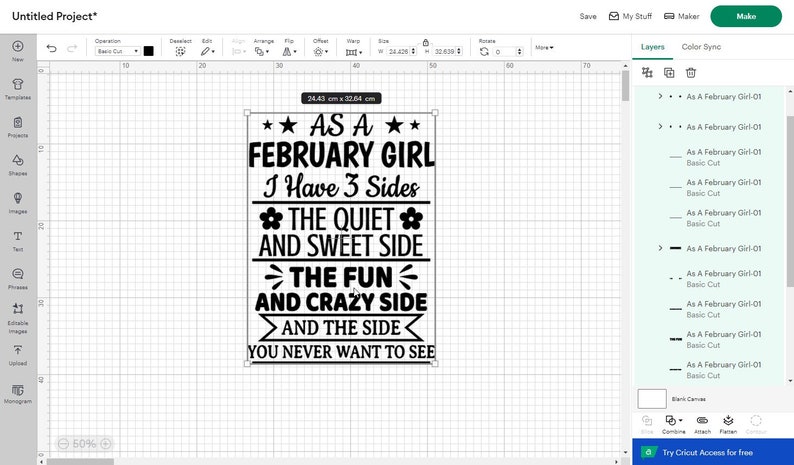This screenshot has width=794, height=465.
Task: Select the THE FUN thumbnail layer
Action: [x=676, y=339]
